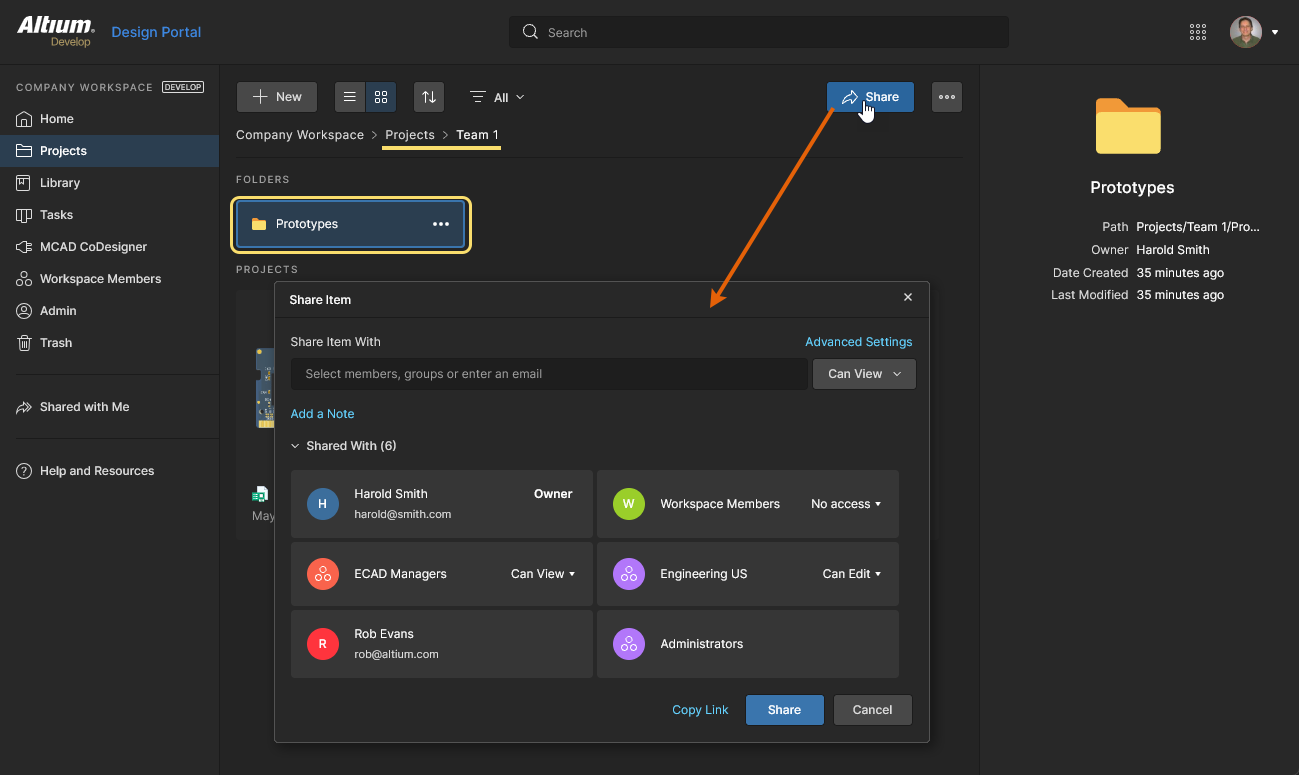Image resolution: width=1299 pixels, height=775 pixels.
Task: Switch to list view layout
Action: point(350,97)
